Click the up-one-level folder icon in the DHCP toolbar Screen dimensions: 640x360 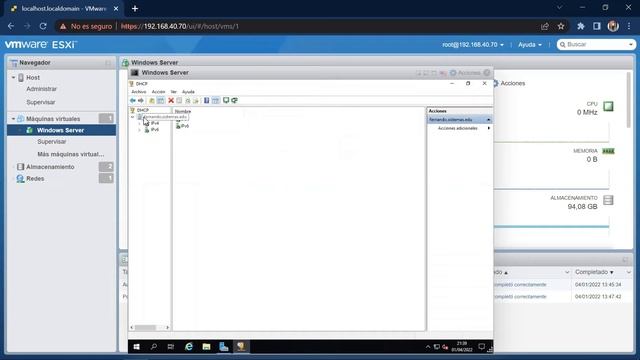tap(152, 100)
